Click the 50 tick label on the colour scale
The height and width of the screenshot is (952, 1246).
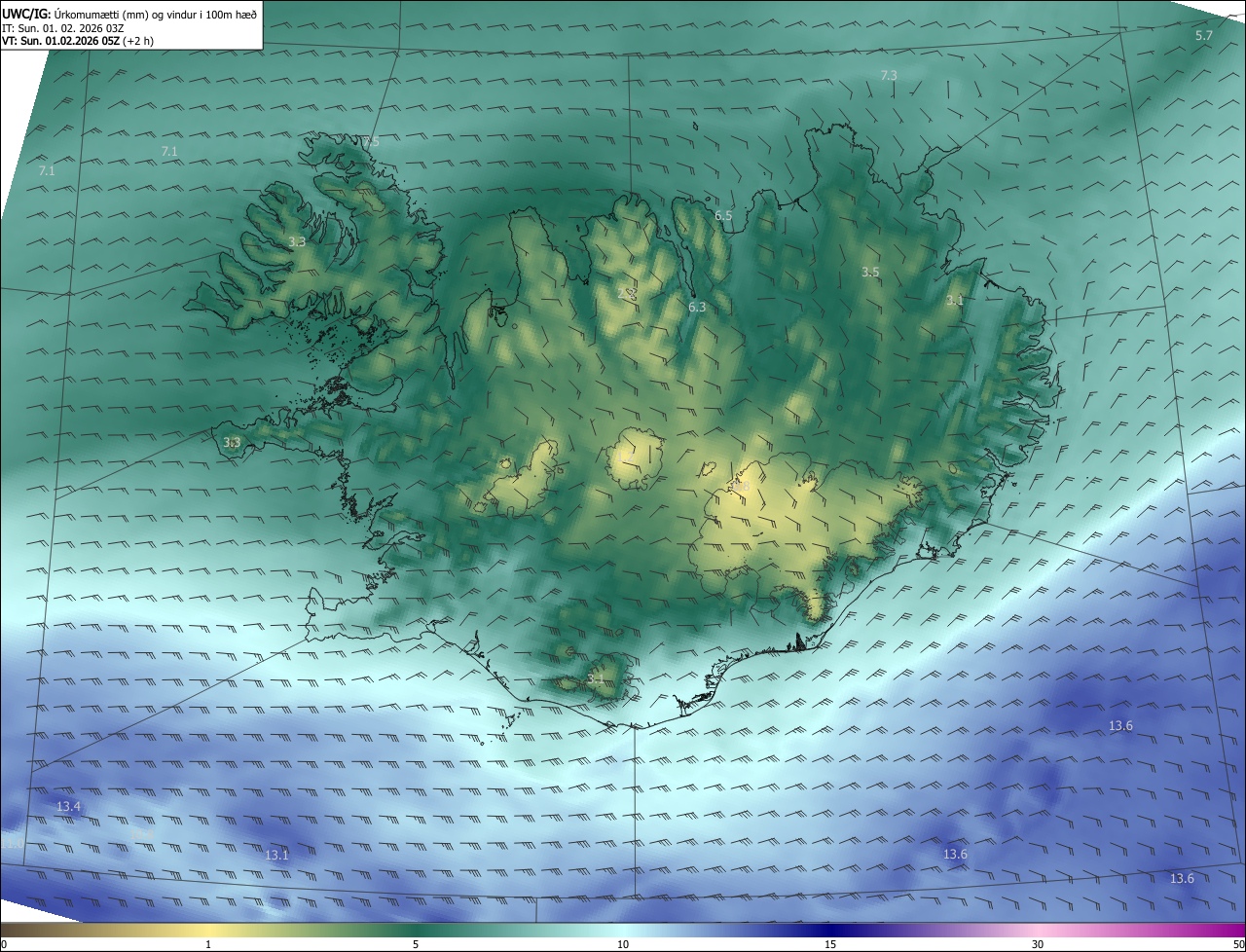1239,944
